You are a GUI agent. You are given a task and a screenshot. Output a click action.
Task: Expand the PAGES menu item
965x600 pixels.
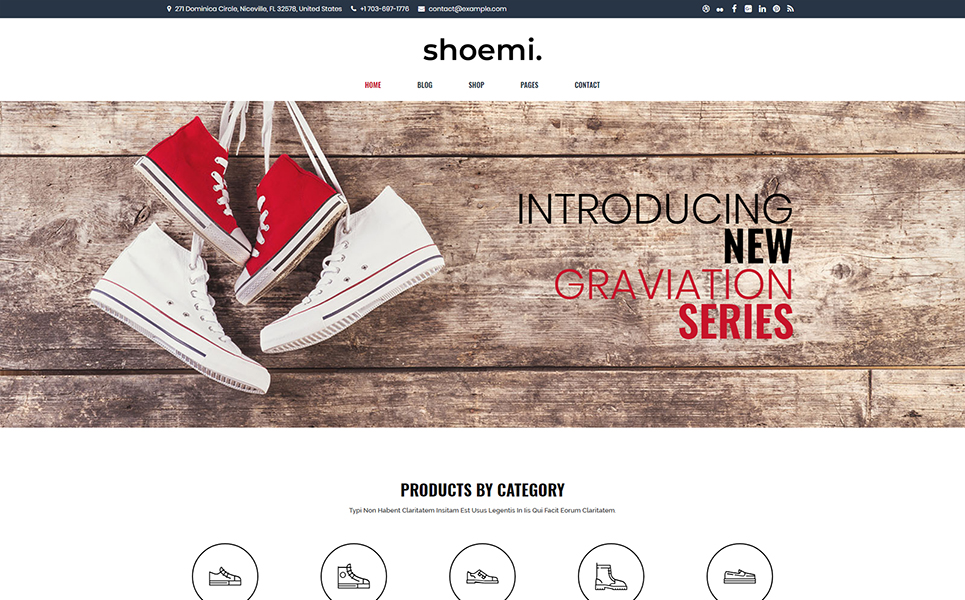pyautogui.click(x=529, y=85)
